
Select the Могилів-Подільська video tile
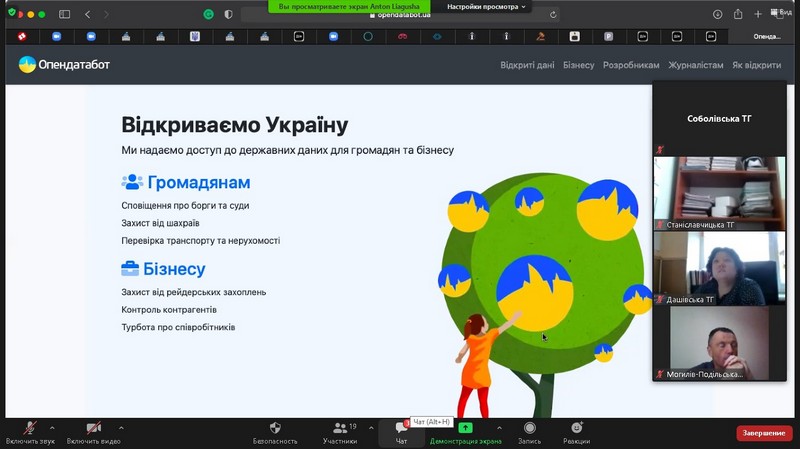click(719, 343)
